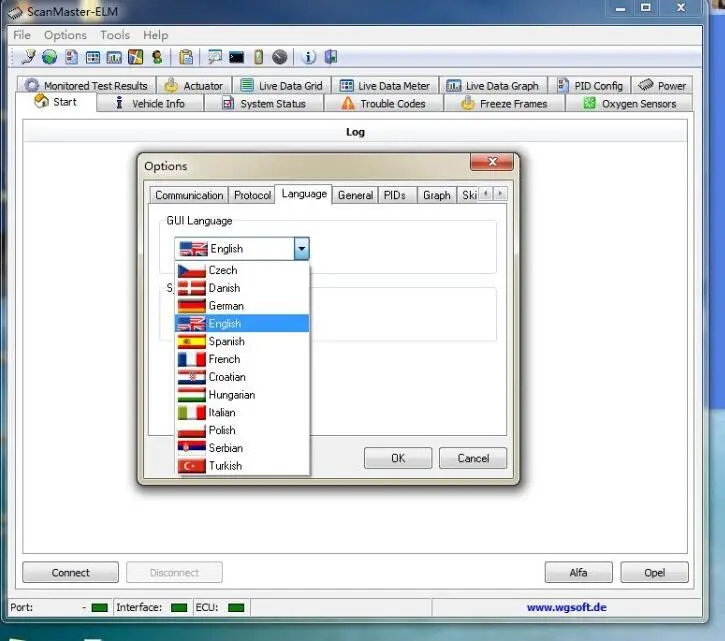The image size is (725, 641).
Task: Open the Freeze Frames tab
Action: 504,104
